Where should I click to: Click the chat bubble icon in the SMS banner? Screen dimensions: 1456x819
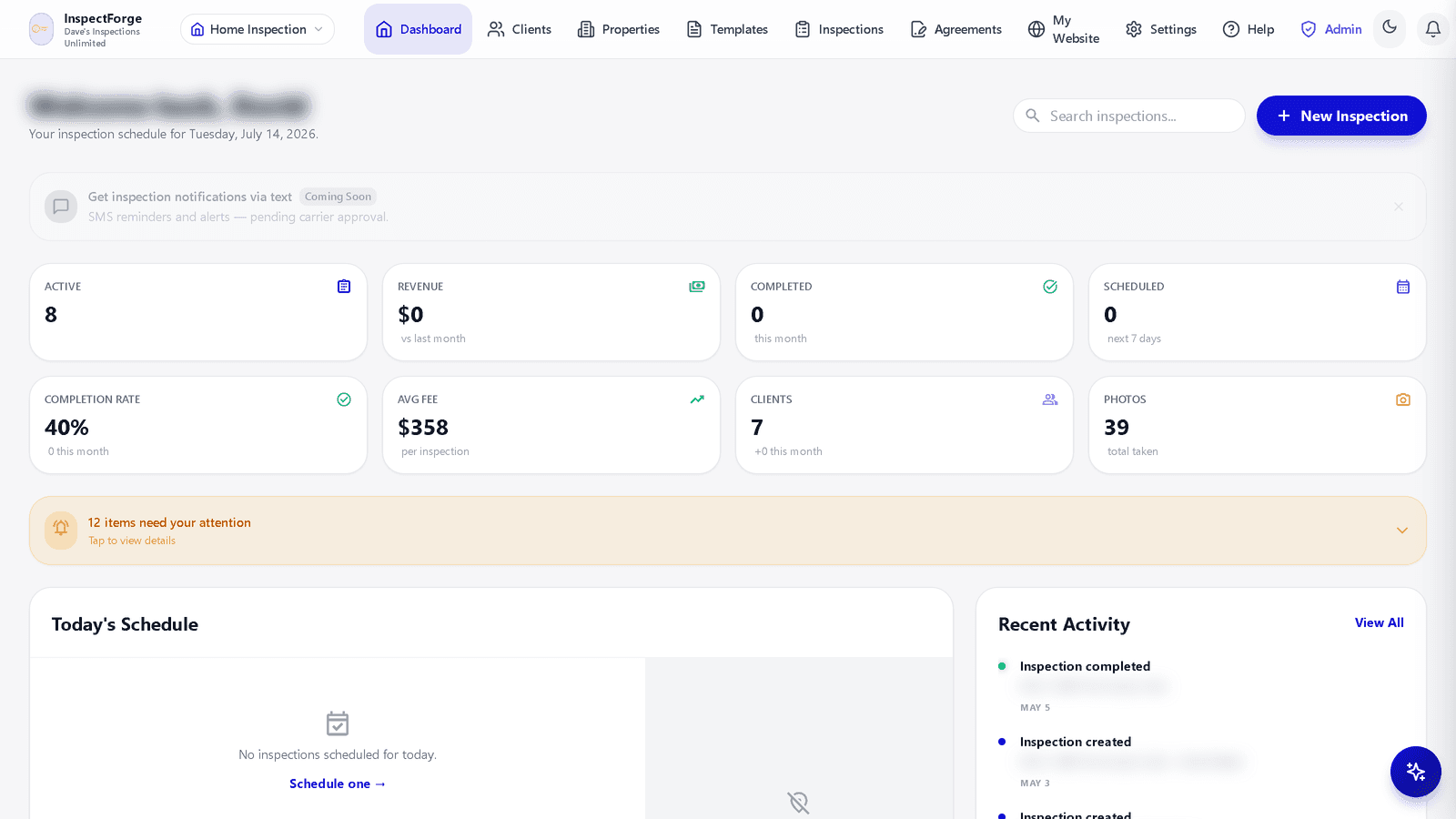(x=61, y=207)
